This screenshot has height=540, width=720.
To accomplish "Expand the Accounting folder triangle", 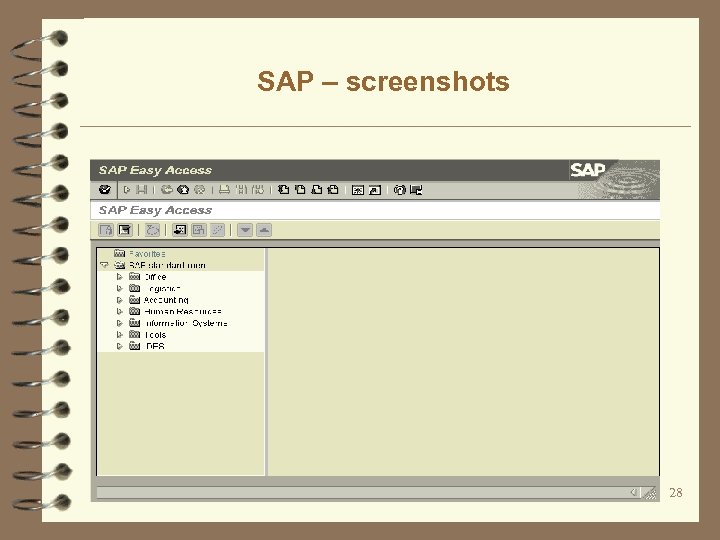I will (x=119, y=300).
